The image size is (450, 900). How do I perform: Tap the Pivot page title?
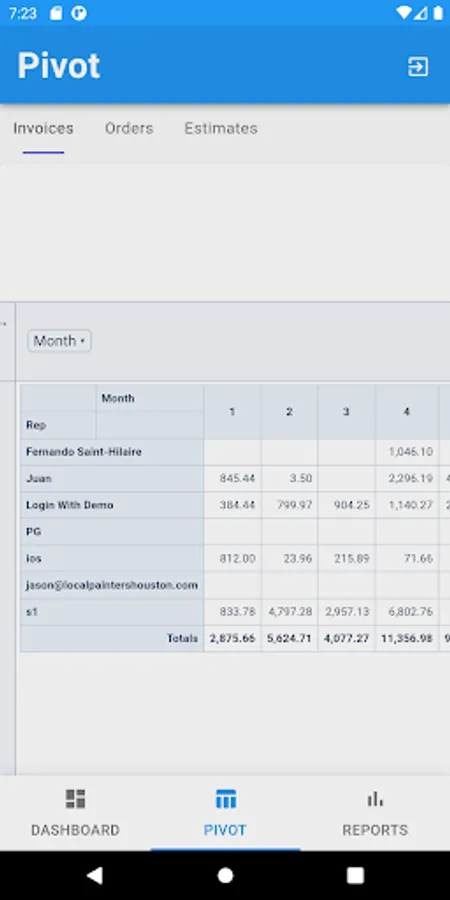59,66
